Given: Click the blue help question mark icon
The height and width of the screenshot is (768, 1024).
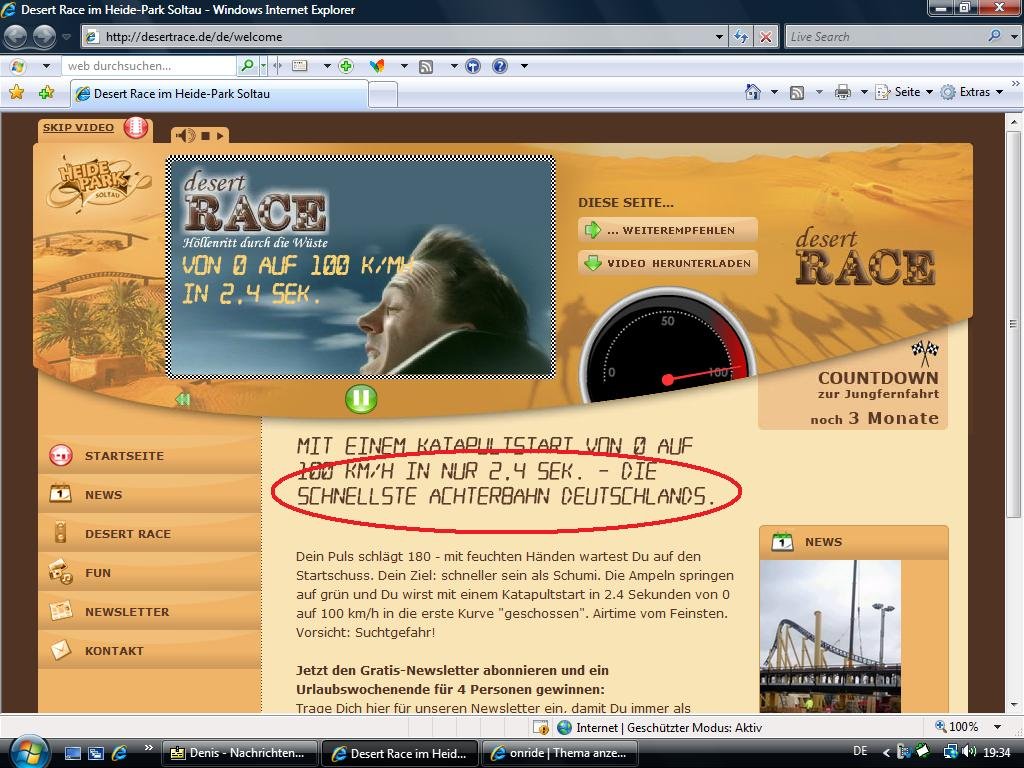Looking at the screenshot, I should coord(500,65).
